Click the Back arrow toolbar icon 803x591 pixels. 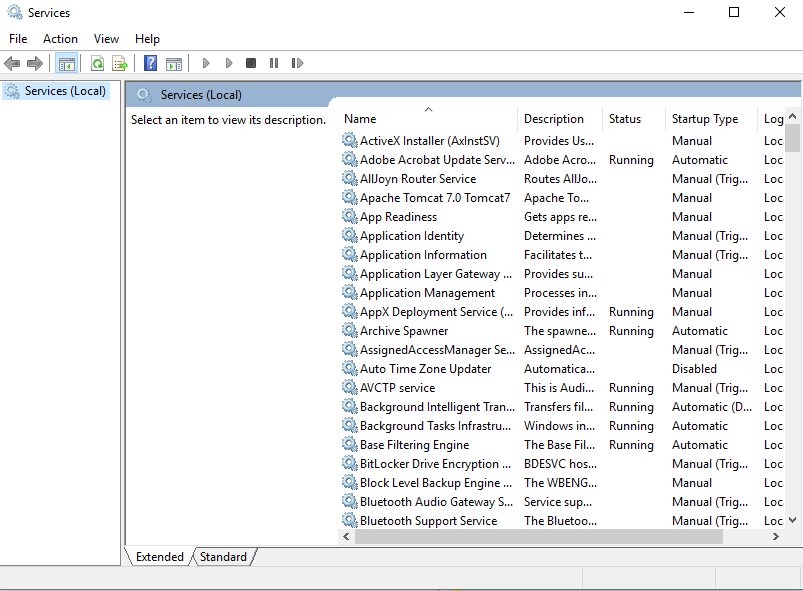(12, 64)
